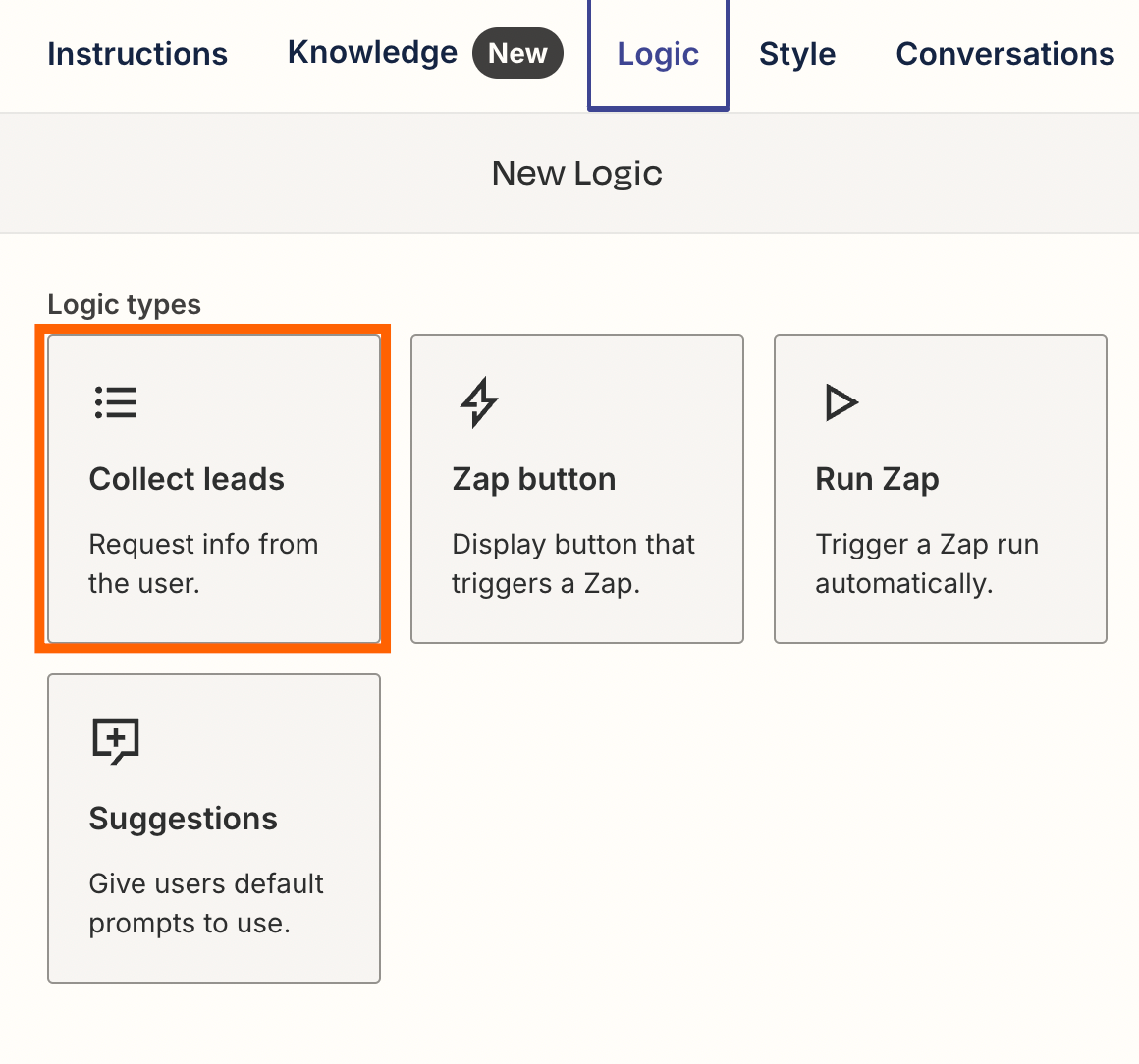Screen dimensions: 1139x1064
Task: Click "Give users default prompts" description
Action: click(206, 903)
